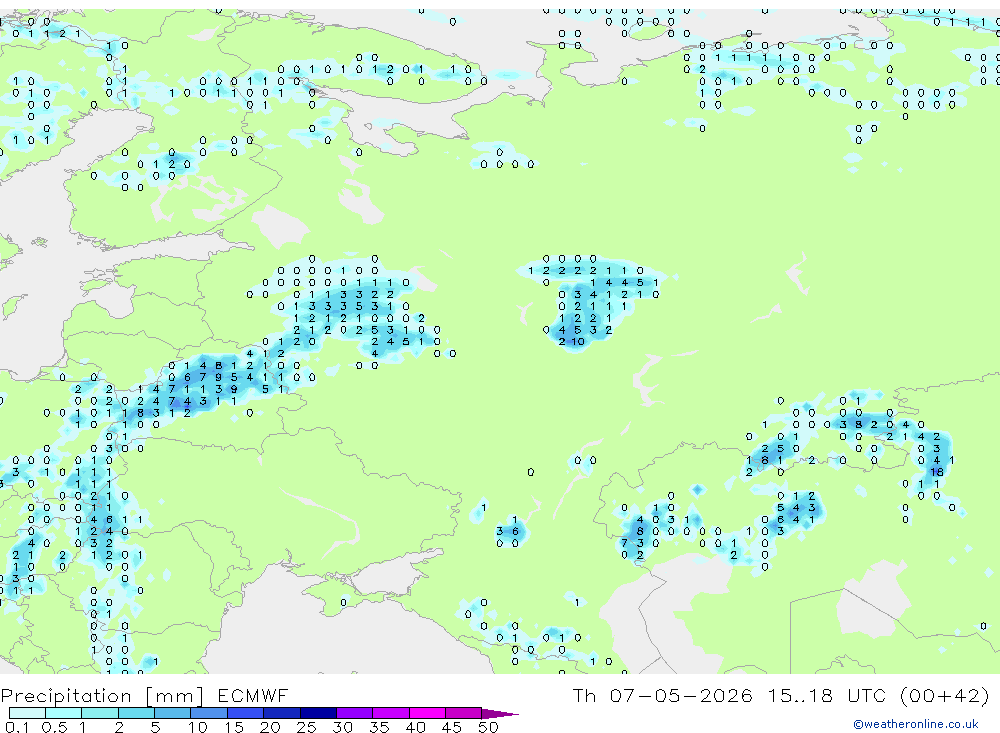Click the legend scale label '40'
The image size is (1000, 733).
click(415, 727)
